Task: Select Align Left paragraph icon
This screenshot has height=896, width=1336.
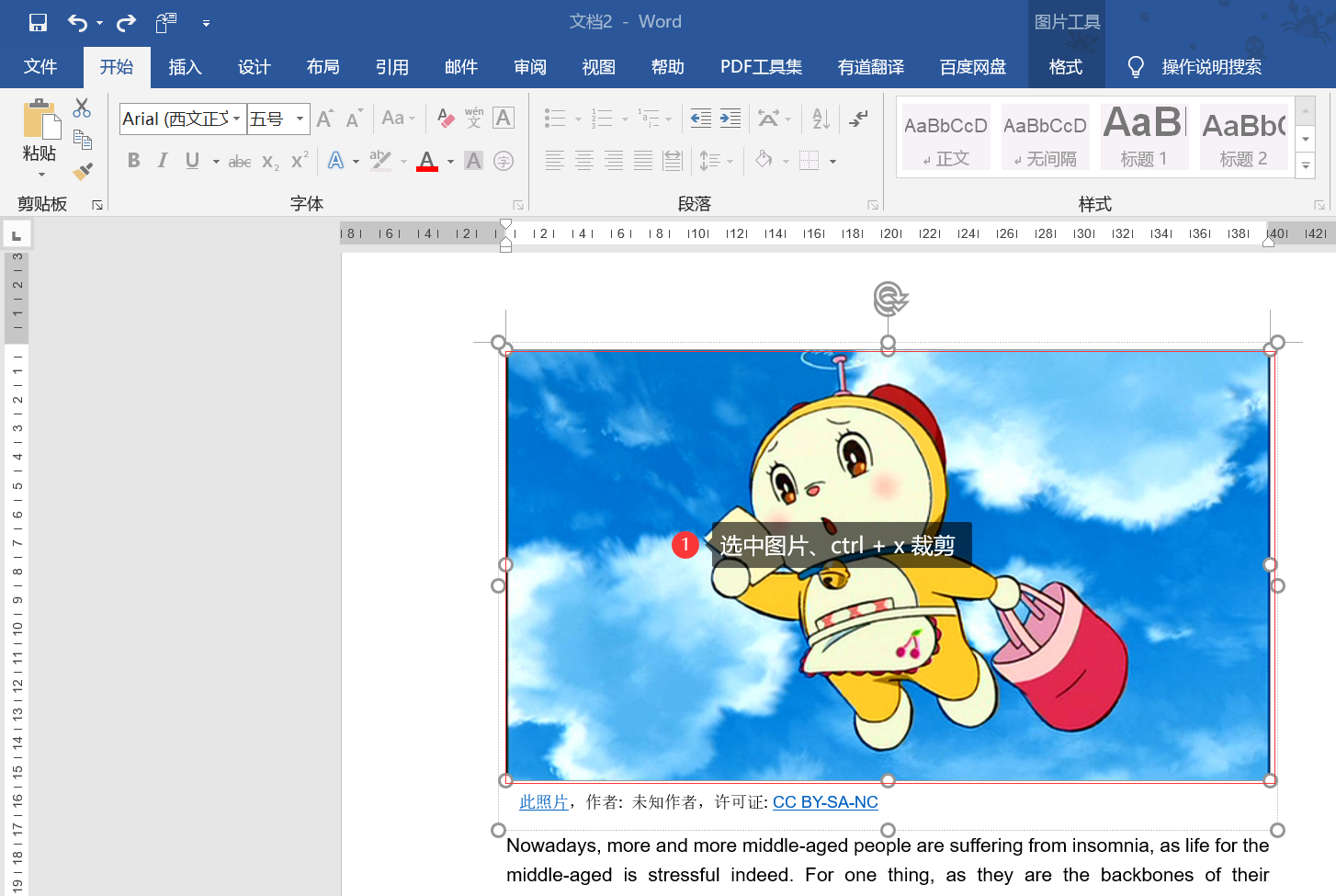Action: click(555, 161)
